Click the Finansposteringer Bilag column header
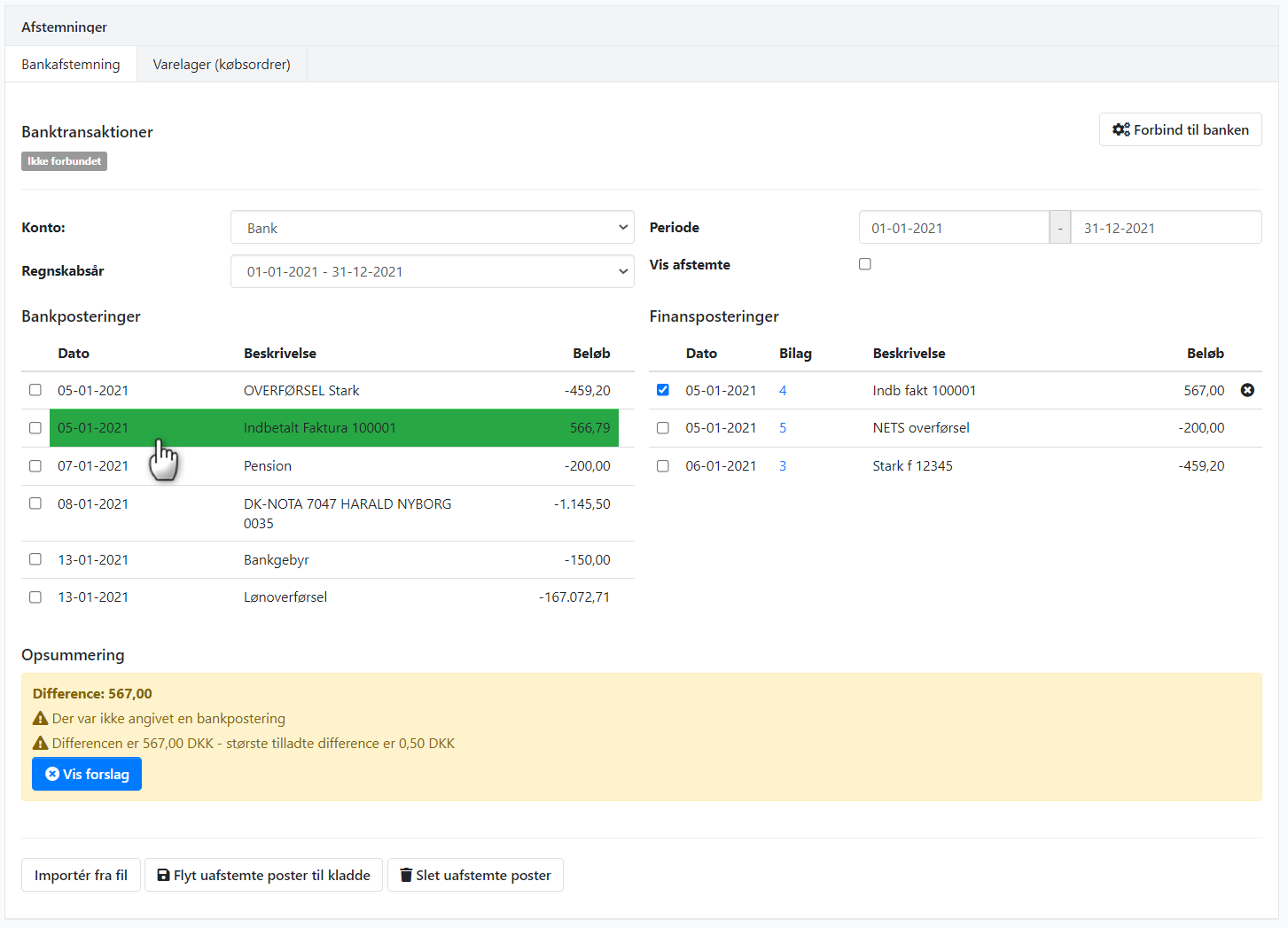This screenshot has width=1288, height=928. click(x=795, y=353)
